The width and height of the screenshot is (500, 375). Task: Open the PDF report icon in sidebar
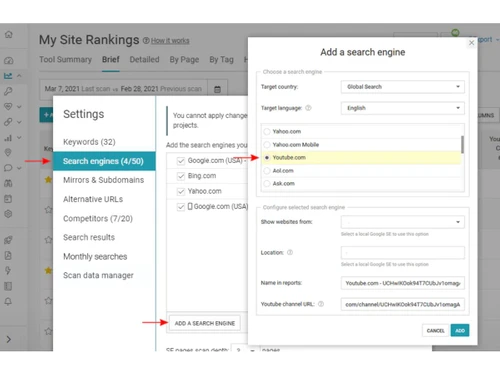tap(8, 255)
